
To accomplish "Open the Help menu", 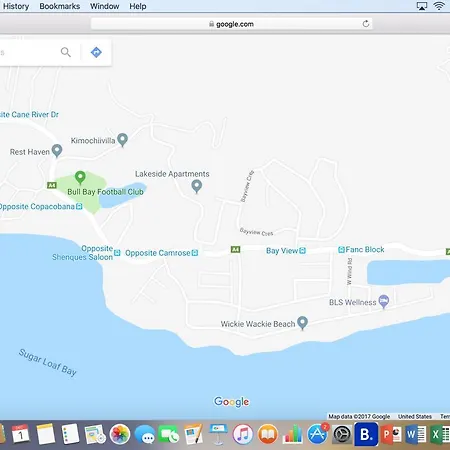I will pos(138,6).
